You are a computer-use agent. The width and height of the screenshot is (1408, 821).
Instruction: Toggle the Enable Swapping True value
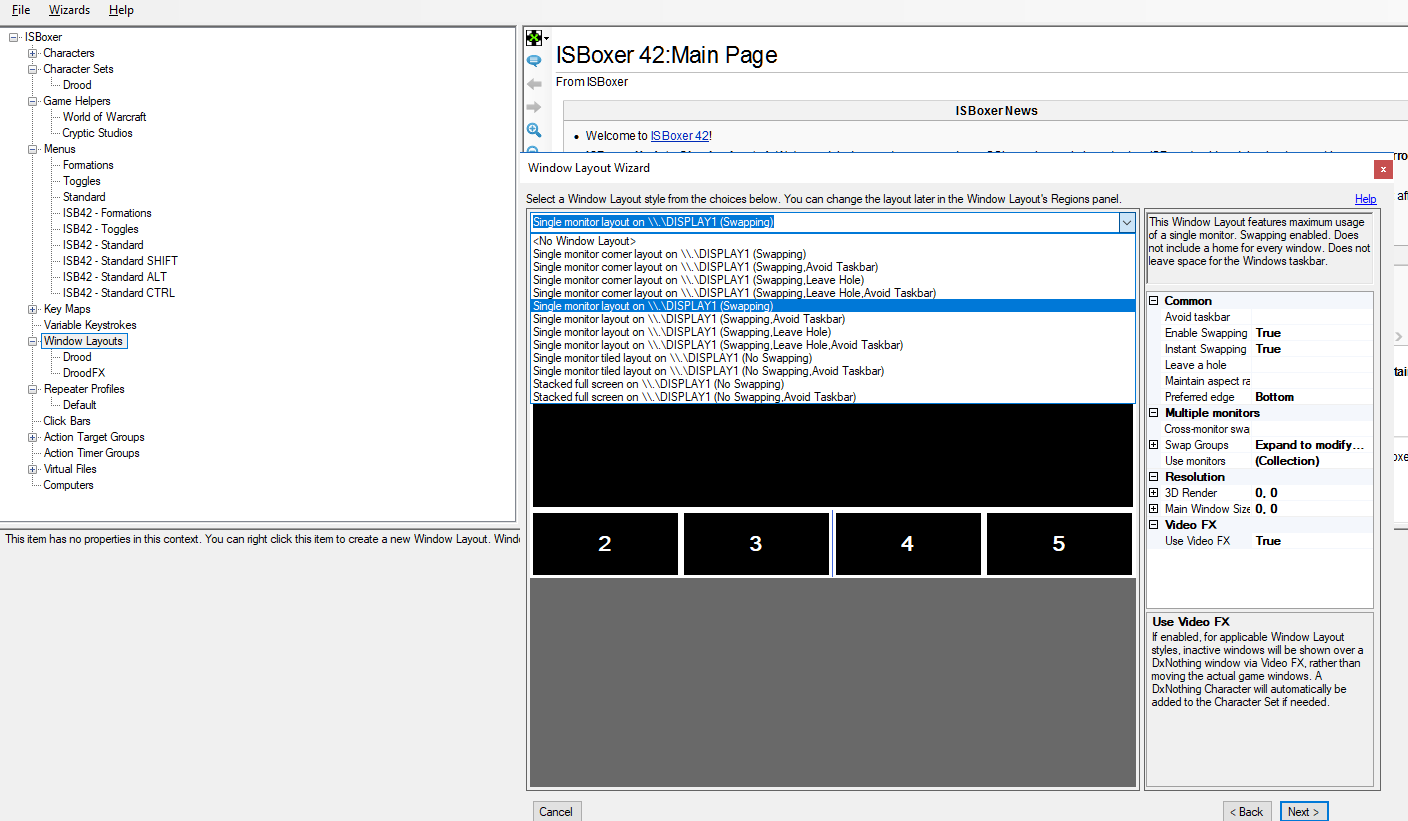coord(1268,333)
